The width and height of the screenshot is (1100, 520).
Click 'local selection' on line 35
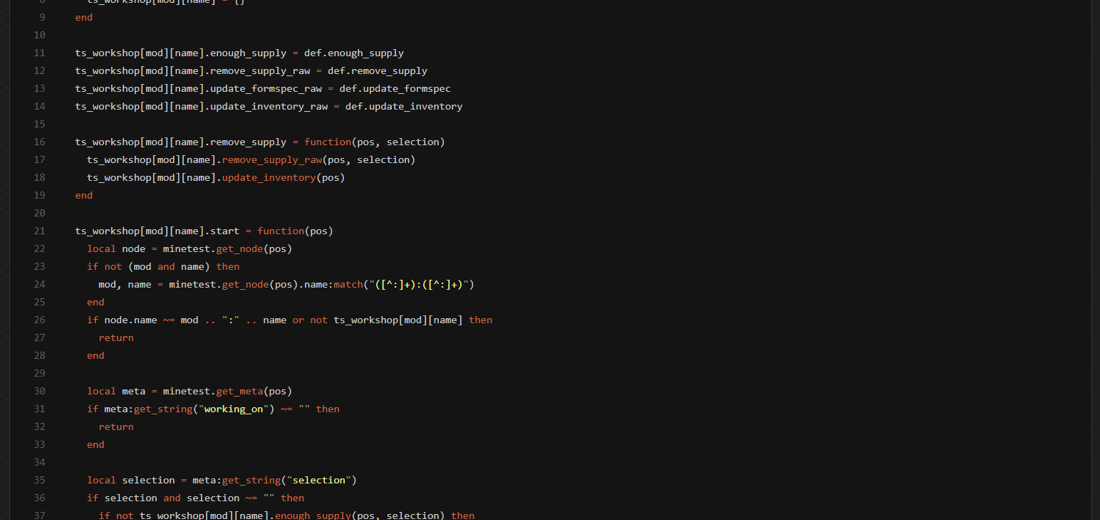click(130, 480)
